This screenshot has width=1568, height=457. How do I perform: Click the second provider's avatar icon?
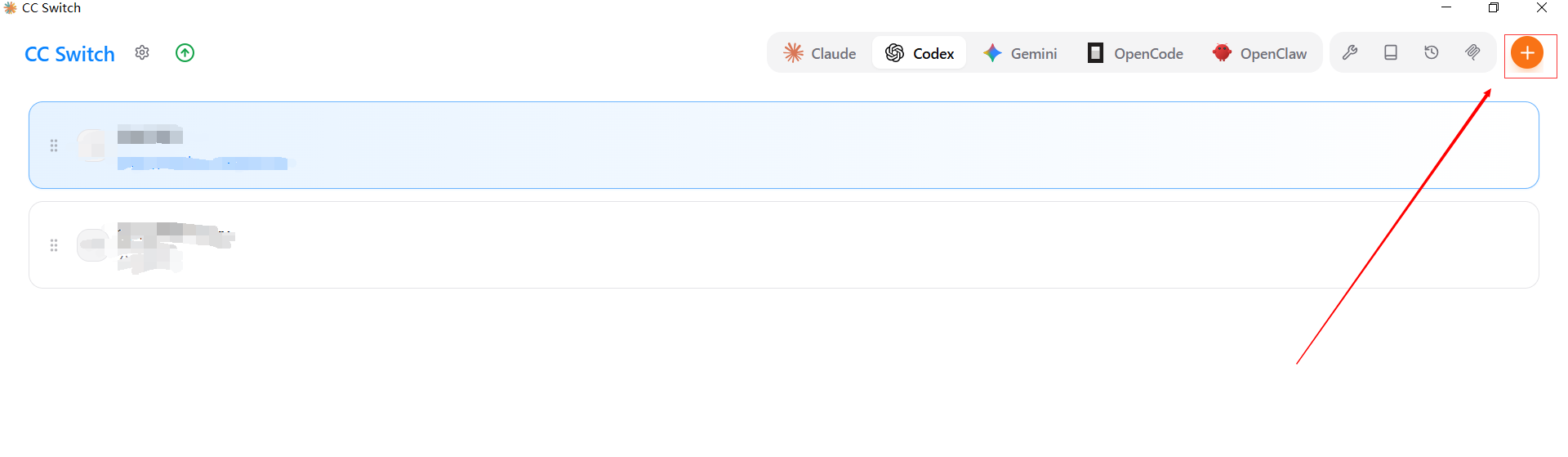click(x=92, y=244)
